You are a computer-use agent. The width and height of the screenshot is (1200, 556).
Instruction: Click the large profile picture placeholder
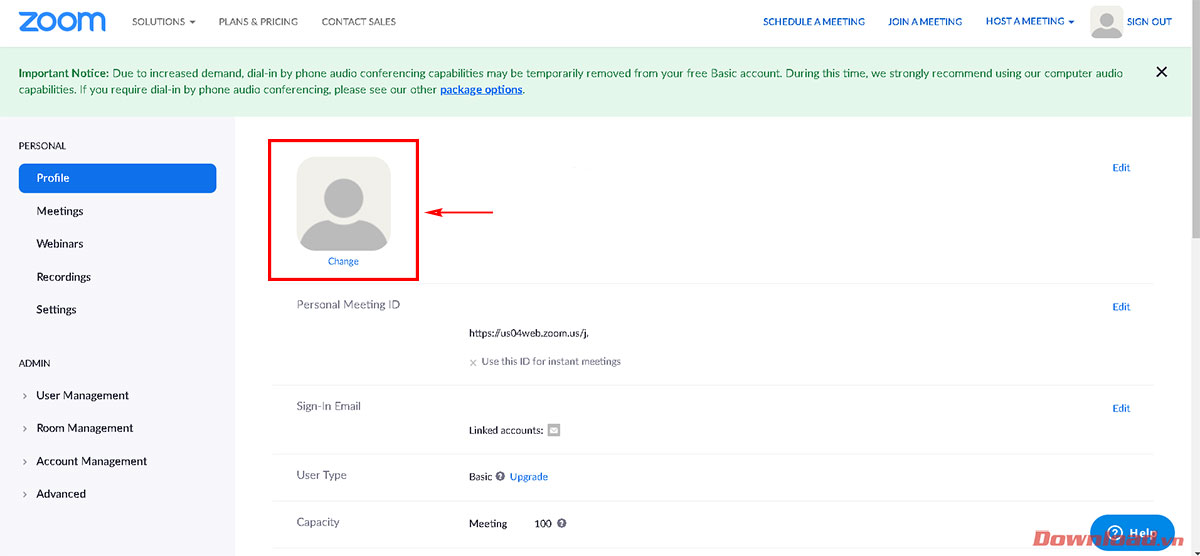click(343, 203)
